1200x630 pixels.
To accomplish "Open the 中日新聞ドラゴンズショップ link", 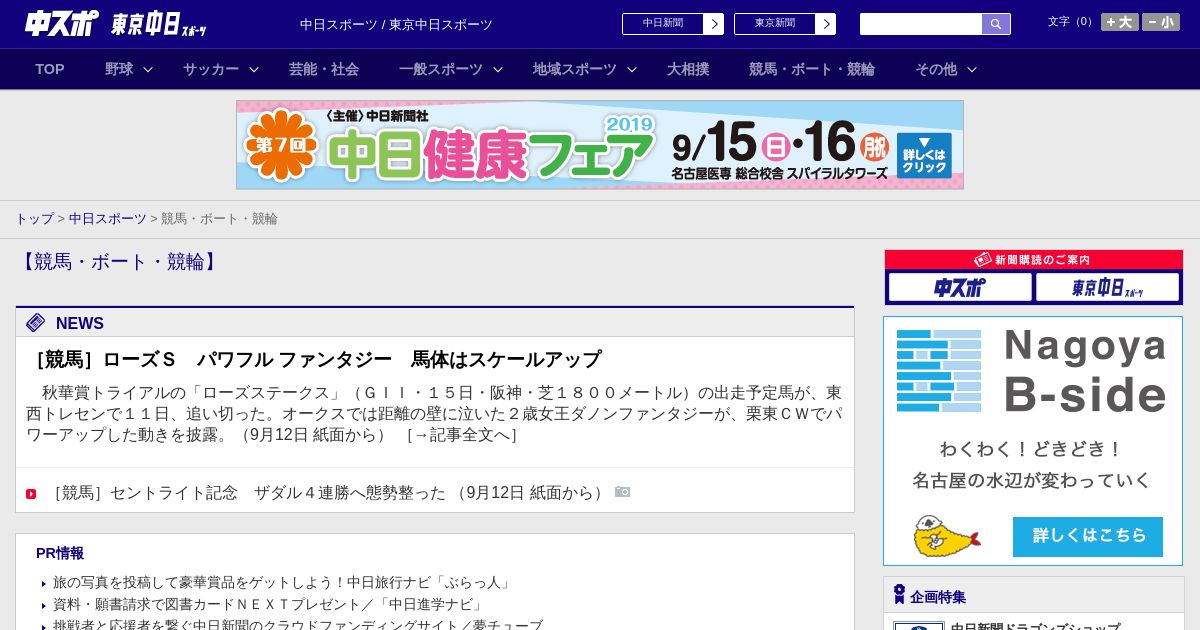I will coord(1035,626).
